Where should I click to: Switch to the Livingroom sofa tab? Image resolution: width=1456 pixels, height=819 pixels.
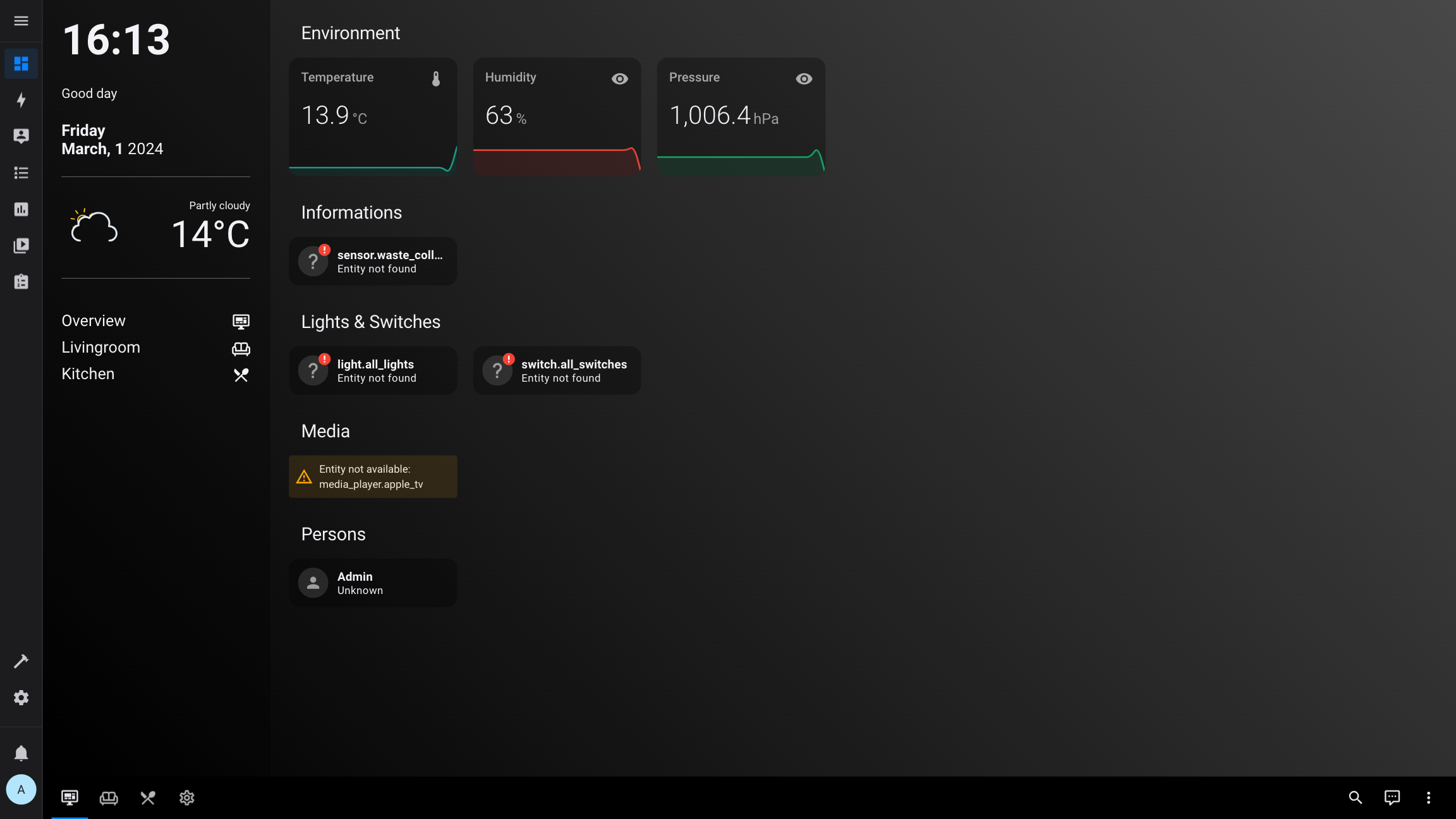click(x=109, y=798)
